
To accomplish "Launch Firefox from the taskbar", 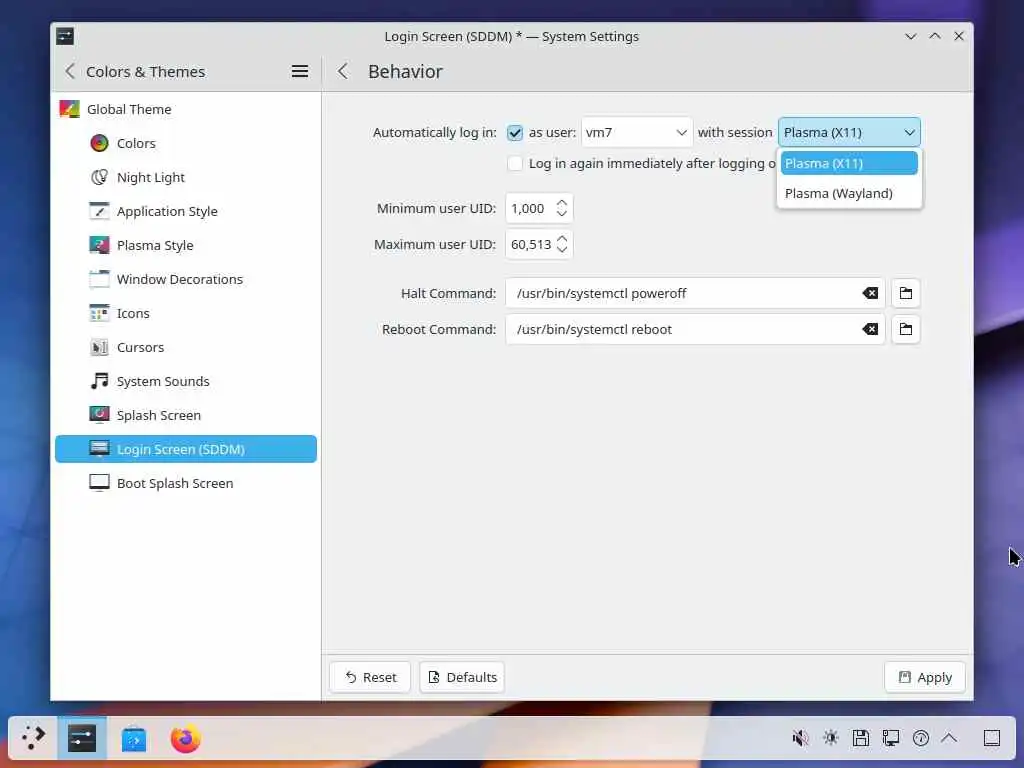I will coord(185,739).
